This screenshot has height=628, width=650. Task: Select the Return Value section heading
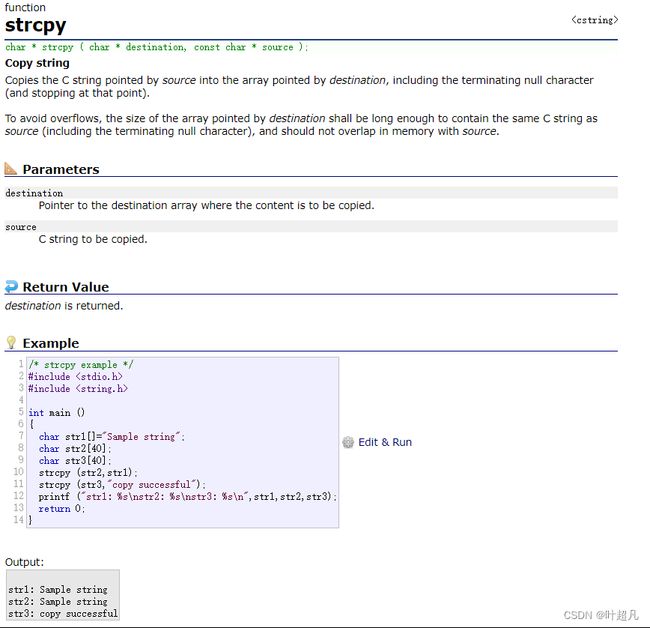66,287
